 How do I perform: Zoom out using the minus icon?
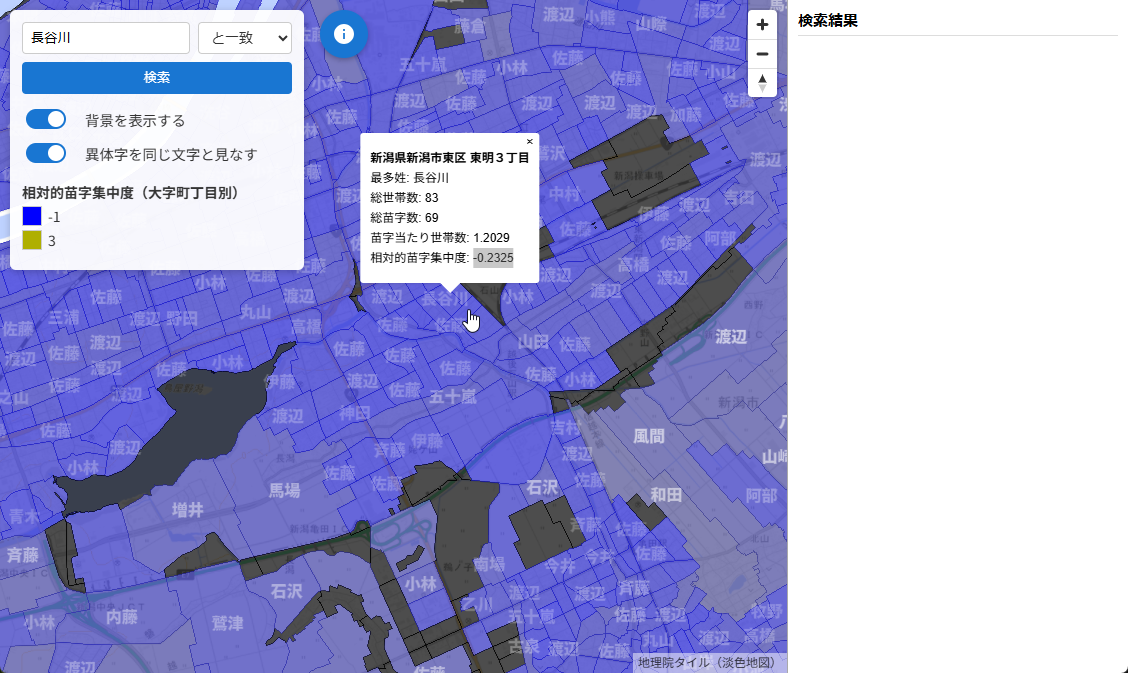762,53
